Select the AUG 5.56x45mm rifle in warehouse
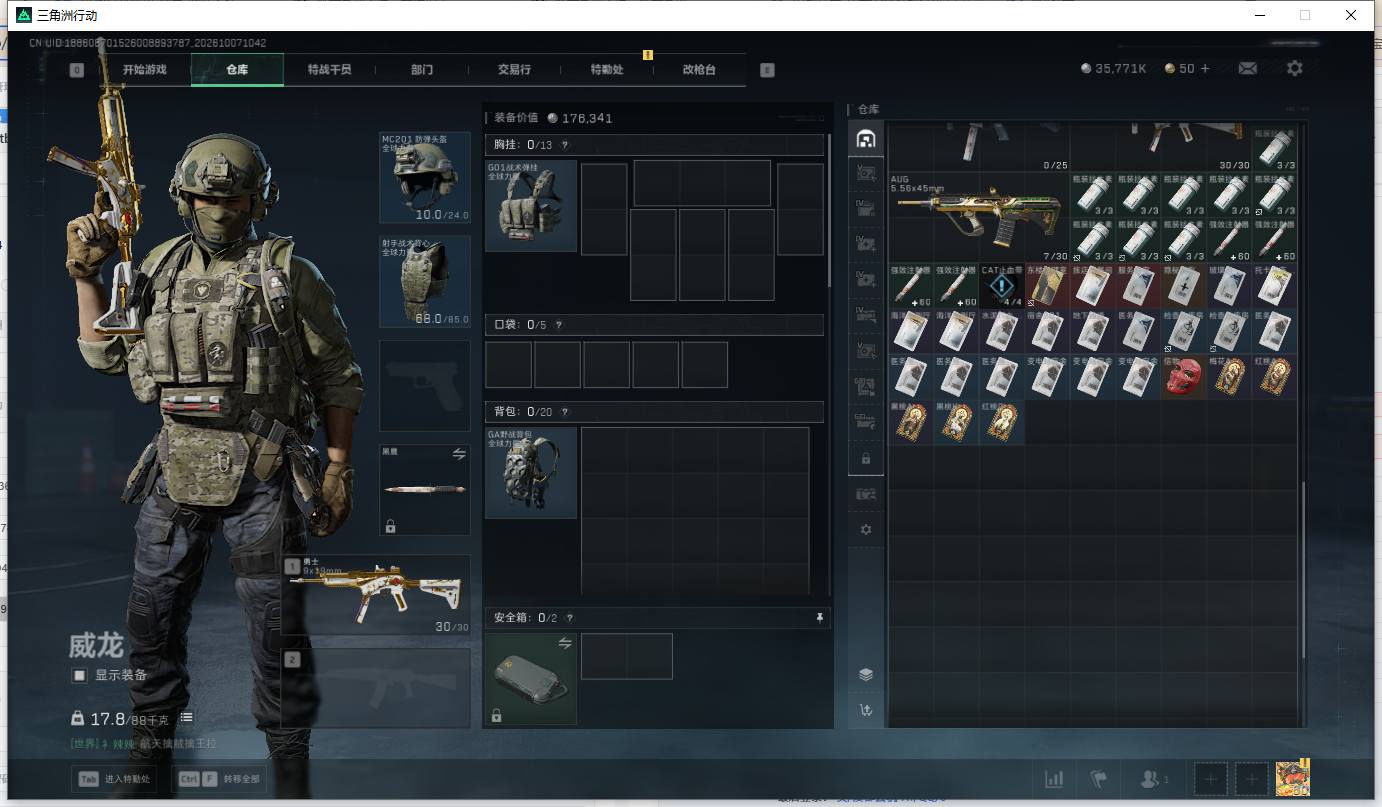The image size is (1382, 807). (x=978, y=216)
